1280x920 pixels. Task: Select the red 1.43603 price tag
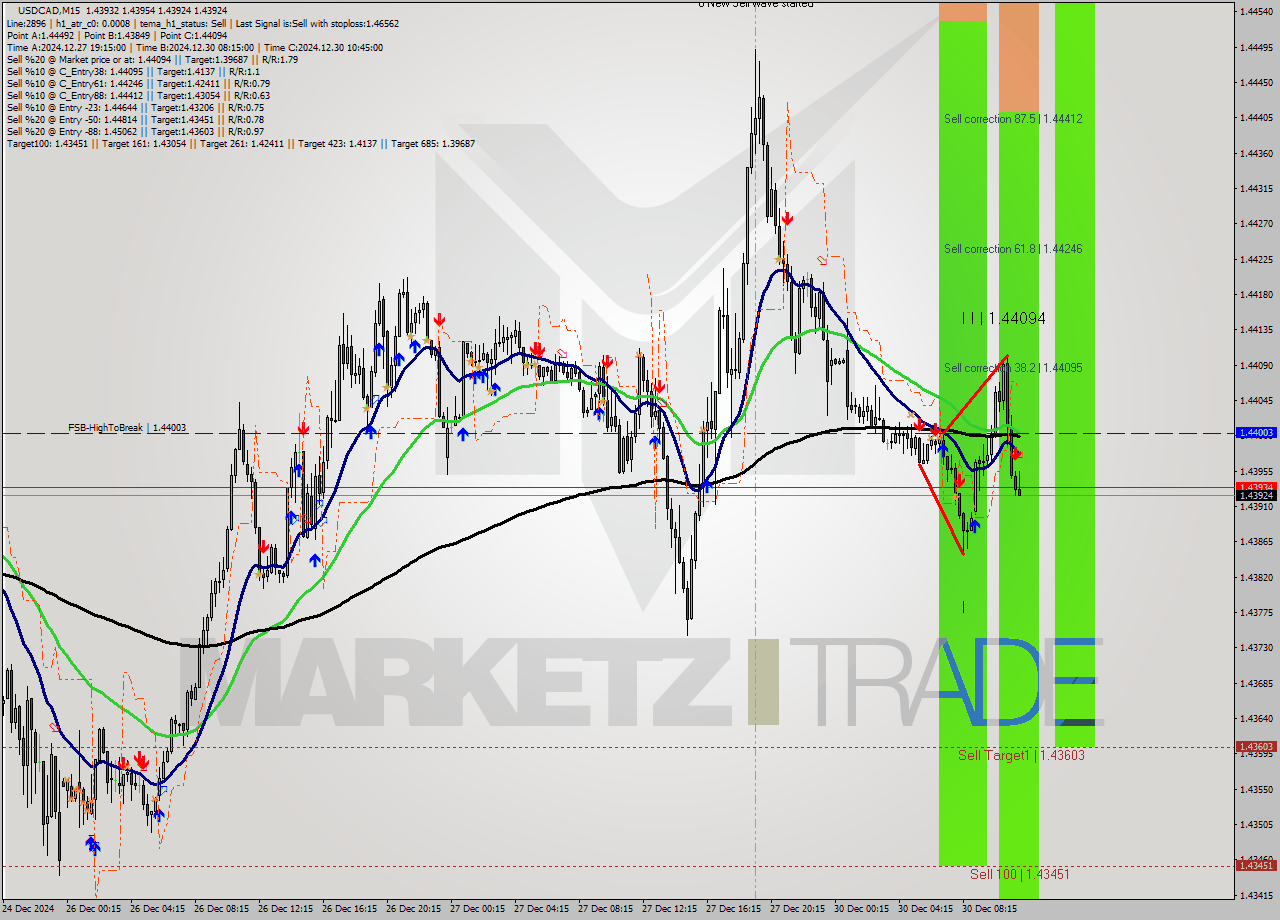pyautogui.click(x=1256, y=746)
